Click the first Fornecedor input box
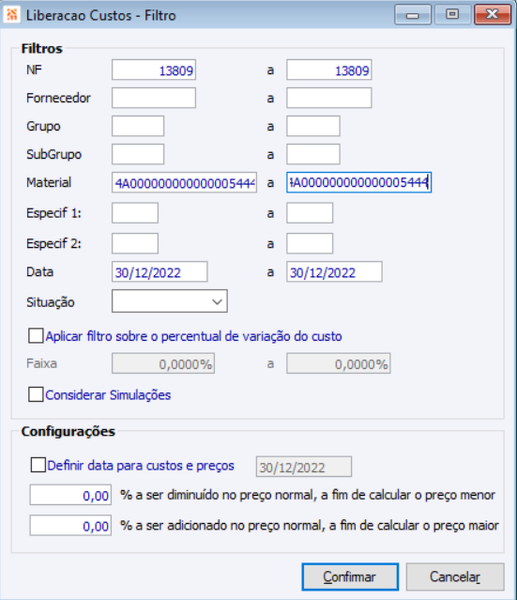517x600 pixels. click(x=154, y=98)
